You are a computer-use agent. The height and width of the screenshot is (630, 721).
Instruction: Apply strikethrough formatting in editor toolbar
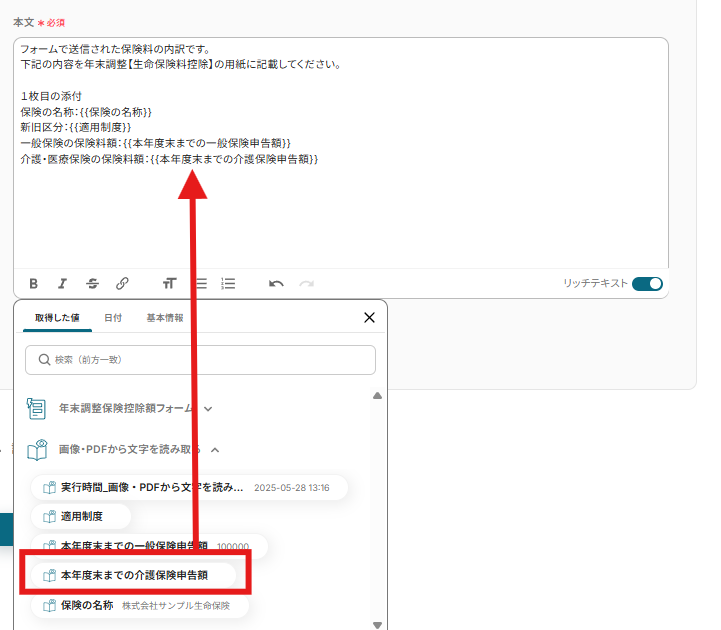[x=92, y=284]
